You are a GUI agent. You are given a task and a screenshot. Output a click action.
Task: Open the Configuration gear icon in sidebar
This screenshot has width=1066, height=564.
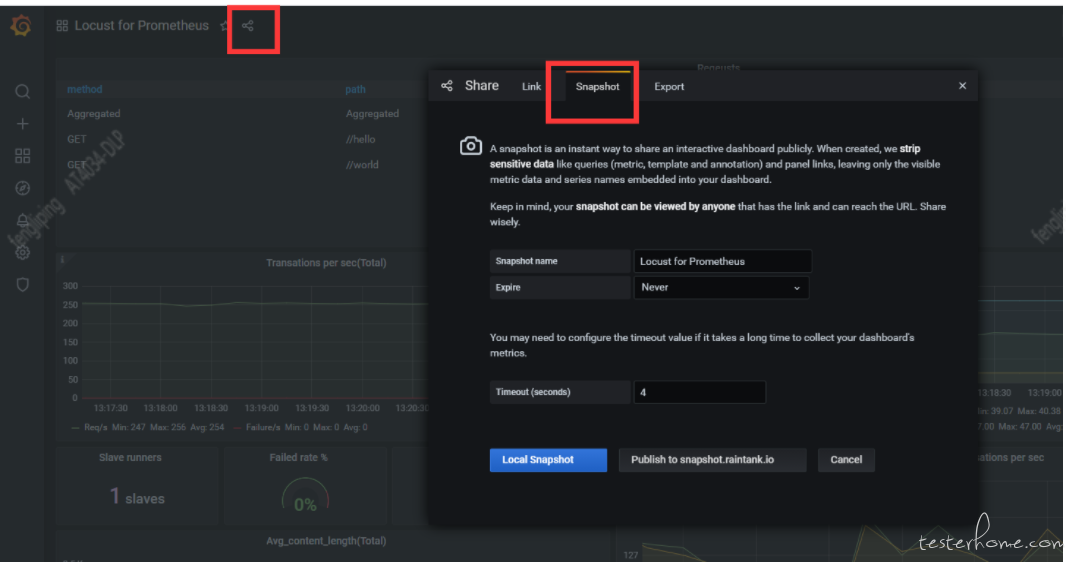[22, 253]
